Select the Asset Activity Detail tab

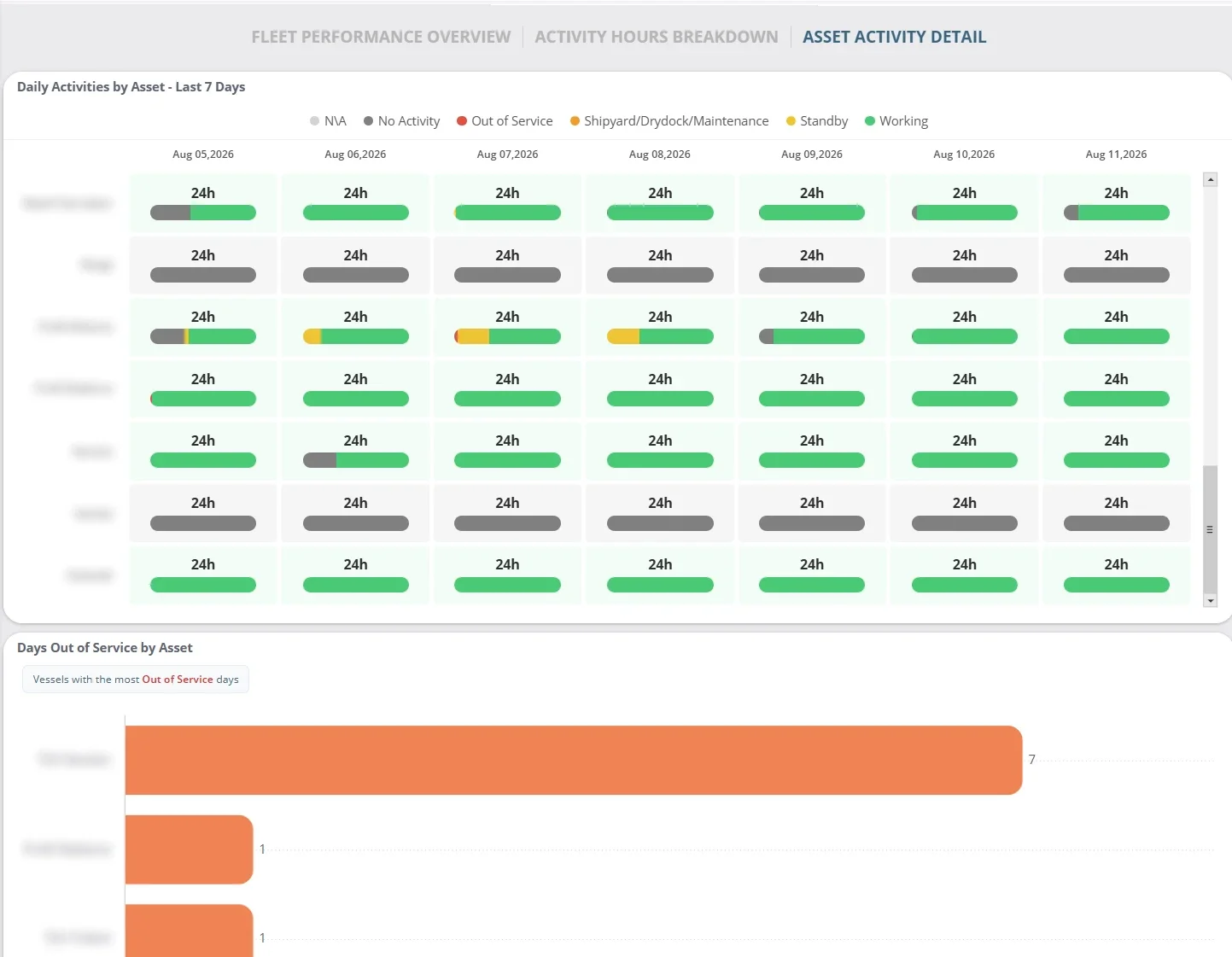pyautogui.click(x=894, y=37)
